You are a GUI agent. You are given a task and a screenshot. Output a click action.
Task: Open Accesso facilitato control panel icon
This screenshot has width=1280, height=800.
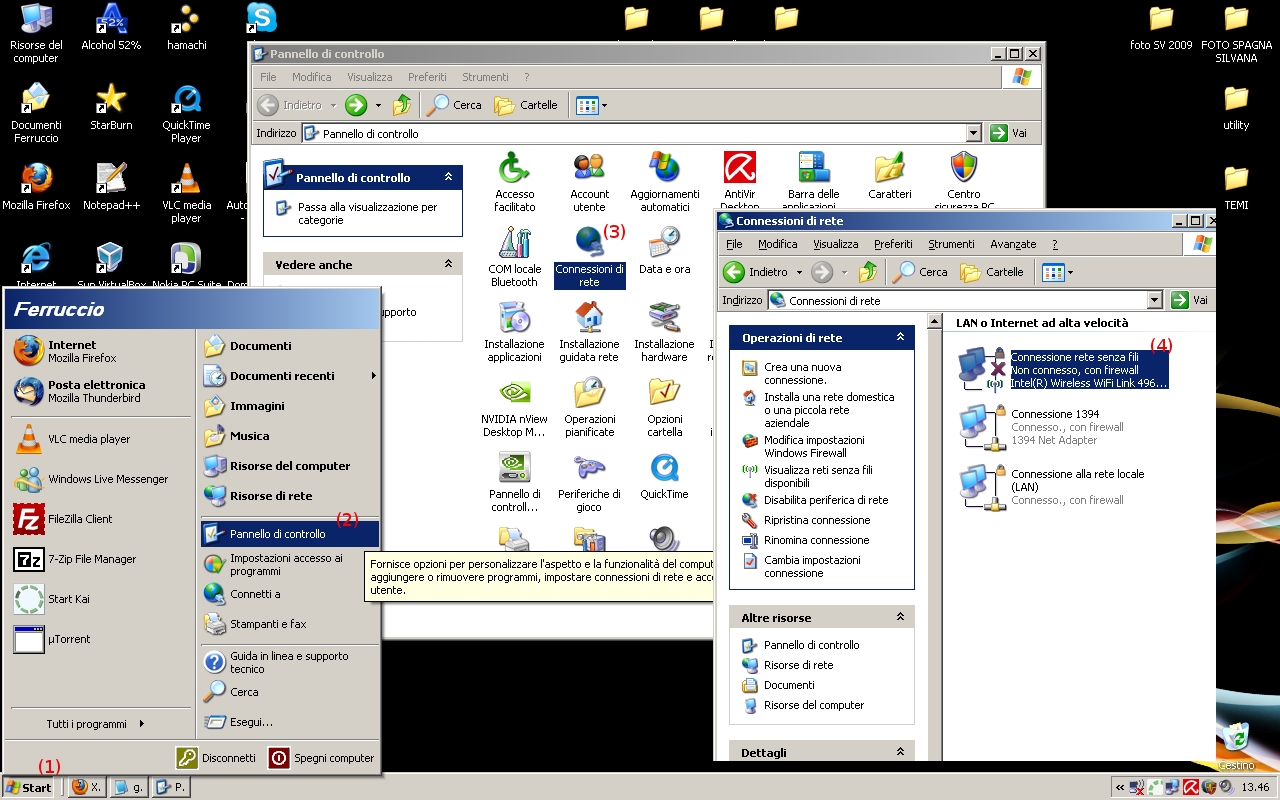(x=514, y=182)
